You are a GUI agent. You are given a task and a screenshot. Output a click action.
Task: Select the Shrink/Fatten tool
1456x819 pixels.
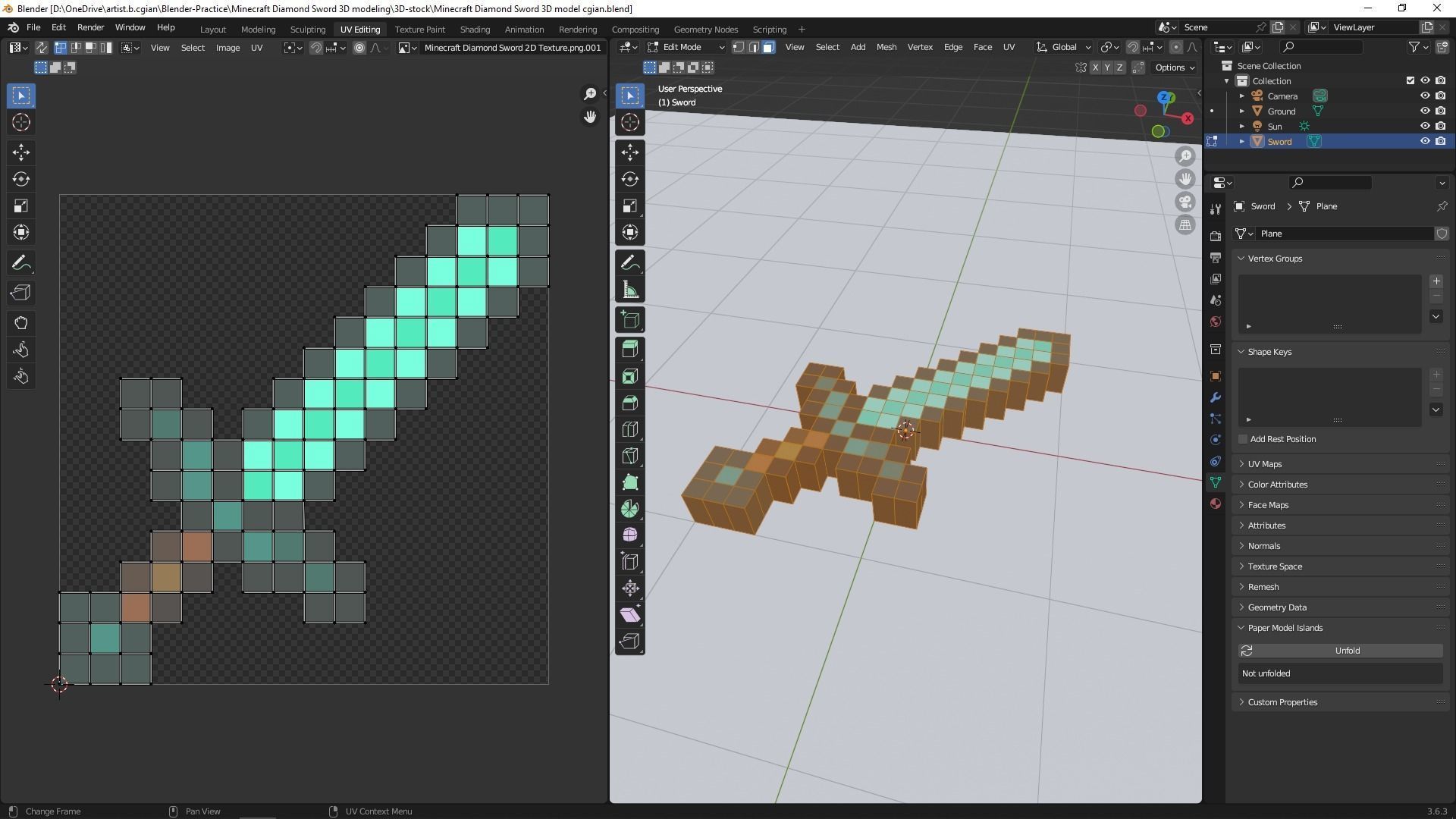point(629,588)
